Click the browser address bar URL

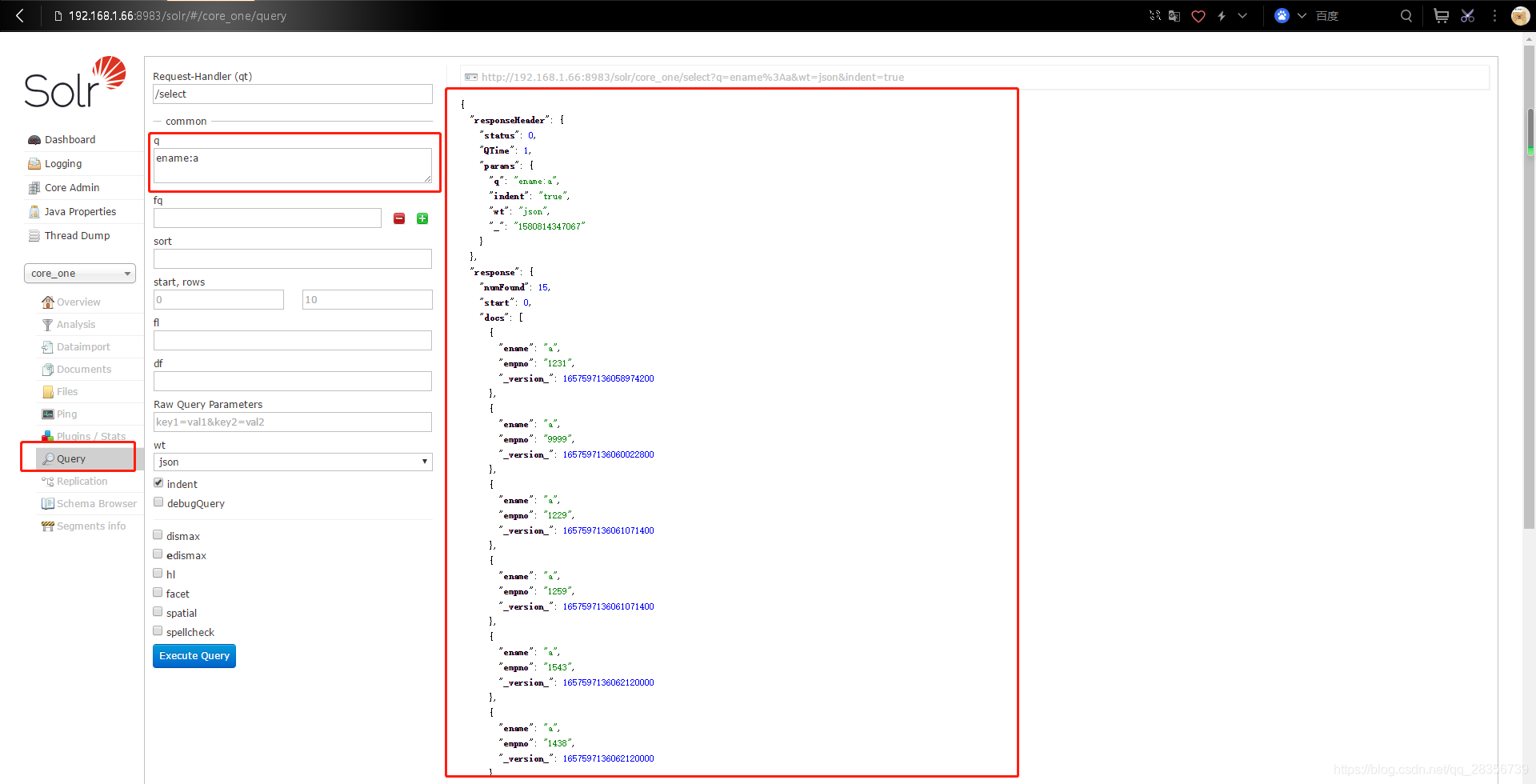click(178, 16)
